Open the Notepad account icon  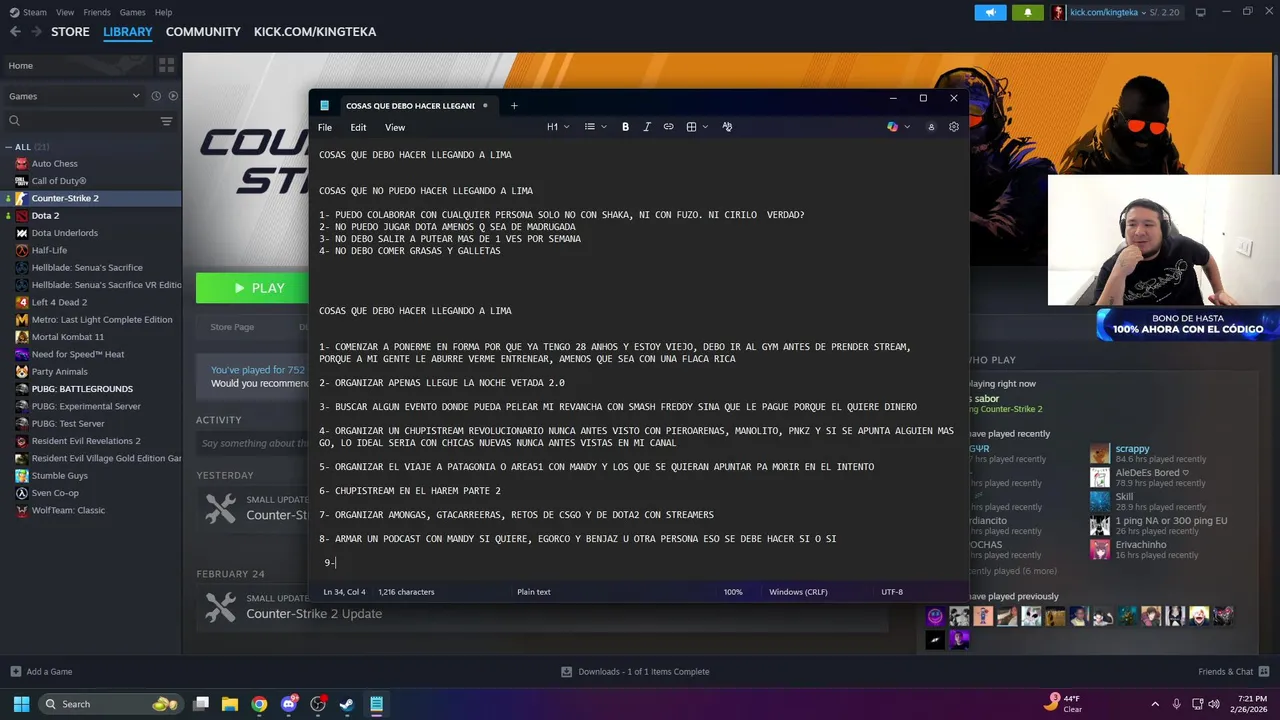coord(931,127)
